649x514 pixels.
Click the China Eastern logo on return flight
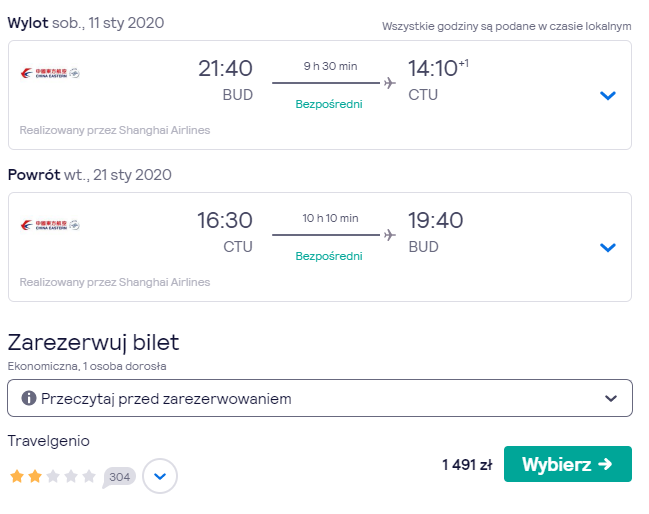[50, 225]
